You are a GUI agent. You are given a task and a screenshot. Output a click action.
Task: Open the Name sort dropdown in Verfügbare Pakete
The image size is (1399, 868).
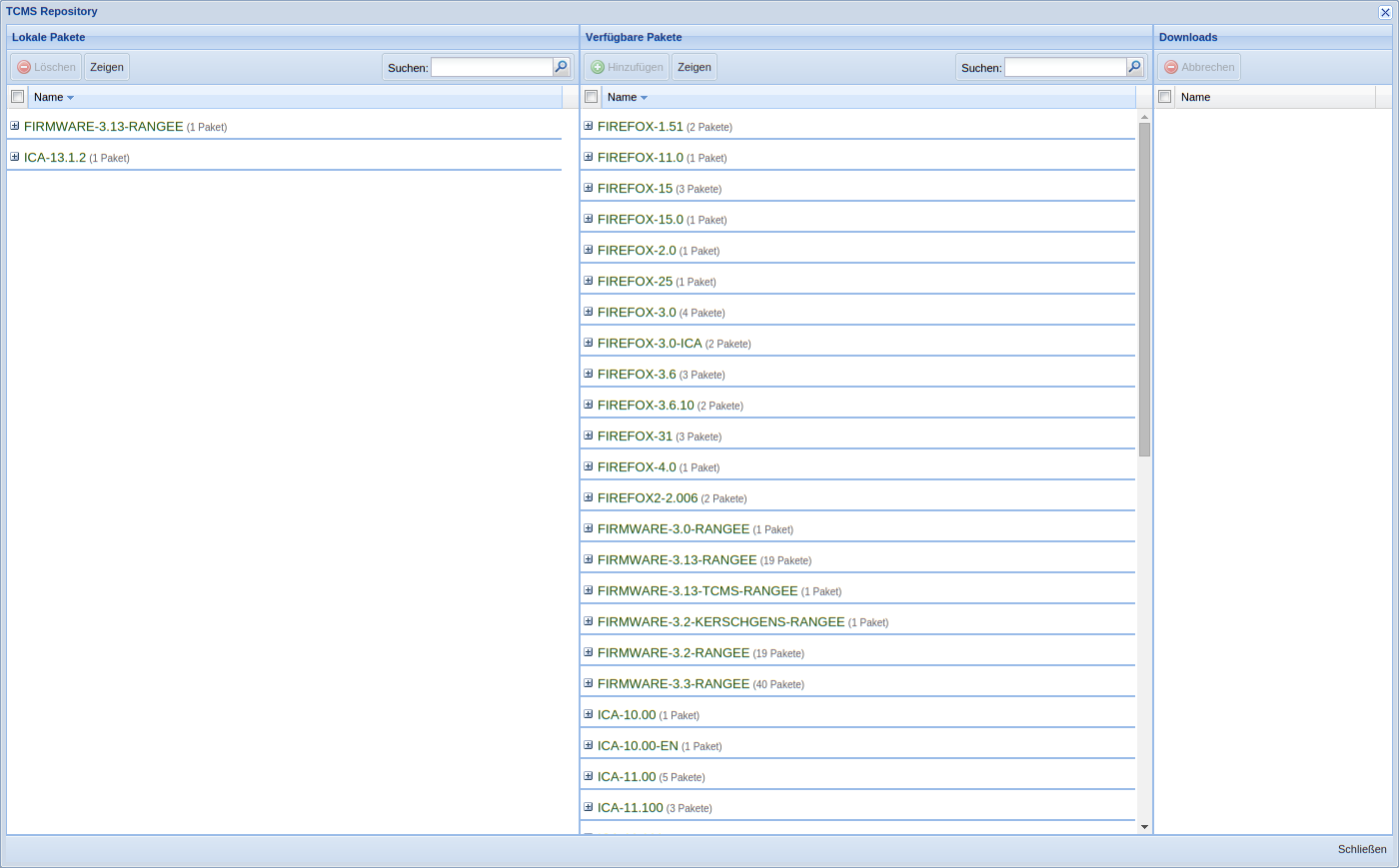tap(645, 97)
